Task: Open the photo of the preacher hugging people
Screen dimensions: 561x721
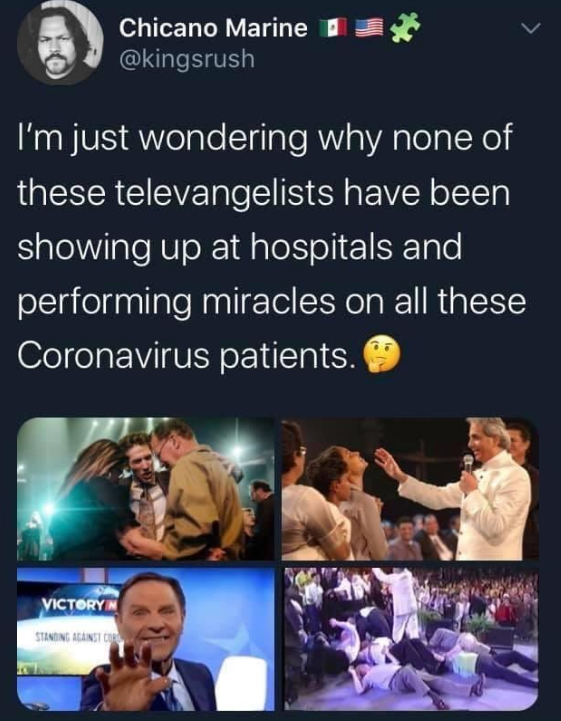Action: [146, 489]
